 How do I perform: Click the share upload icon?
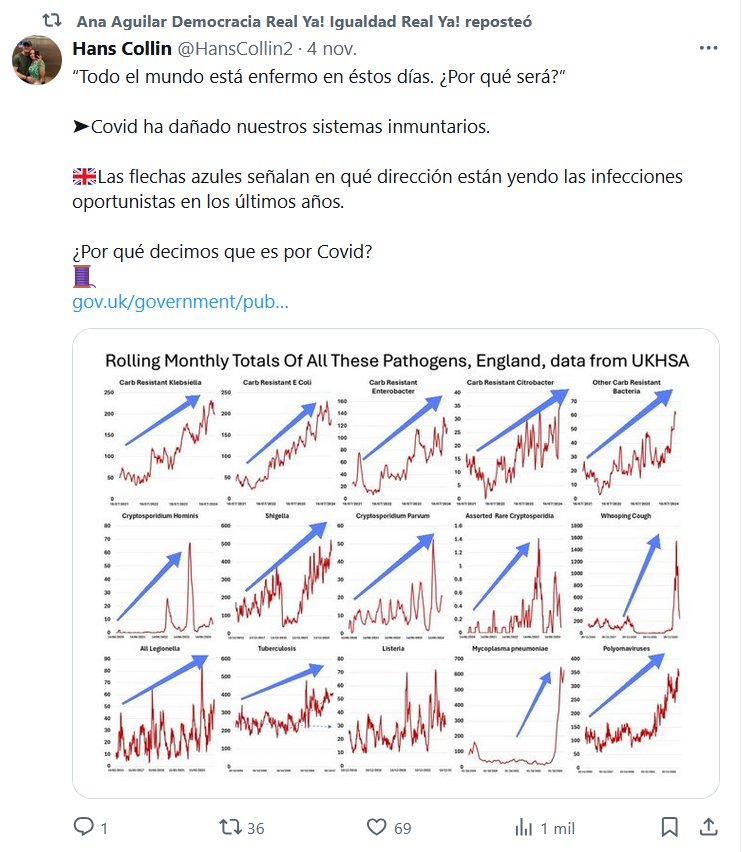708,827
